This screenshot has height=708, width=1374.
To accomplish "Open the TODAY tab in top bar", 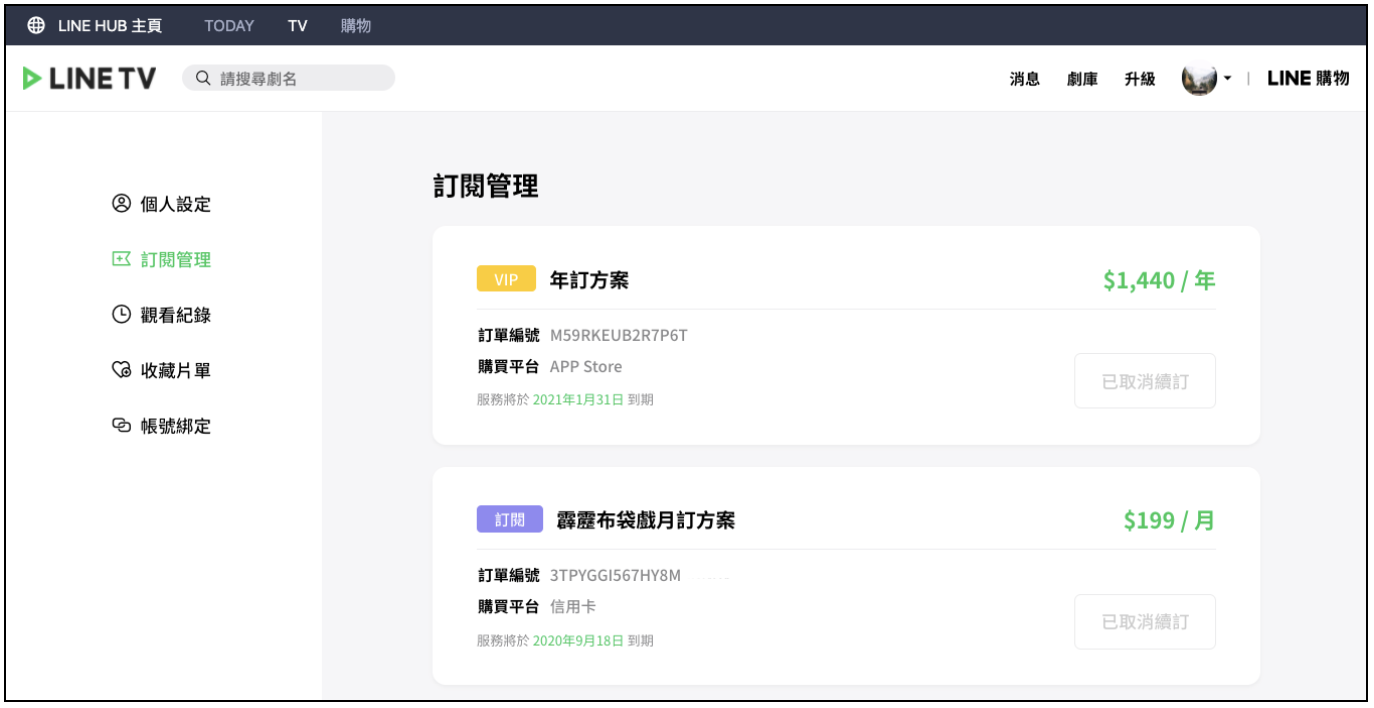I will point(229,26).
